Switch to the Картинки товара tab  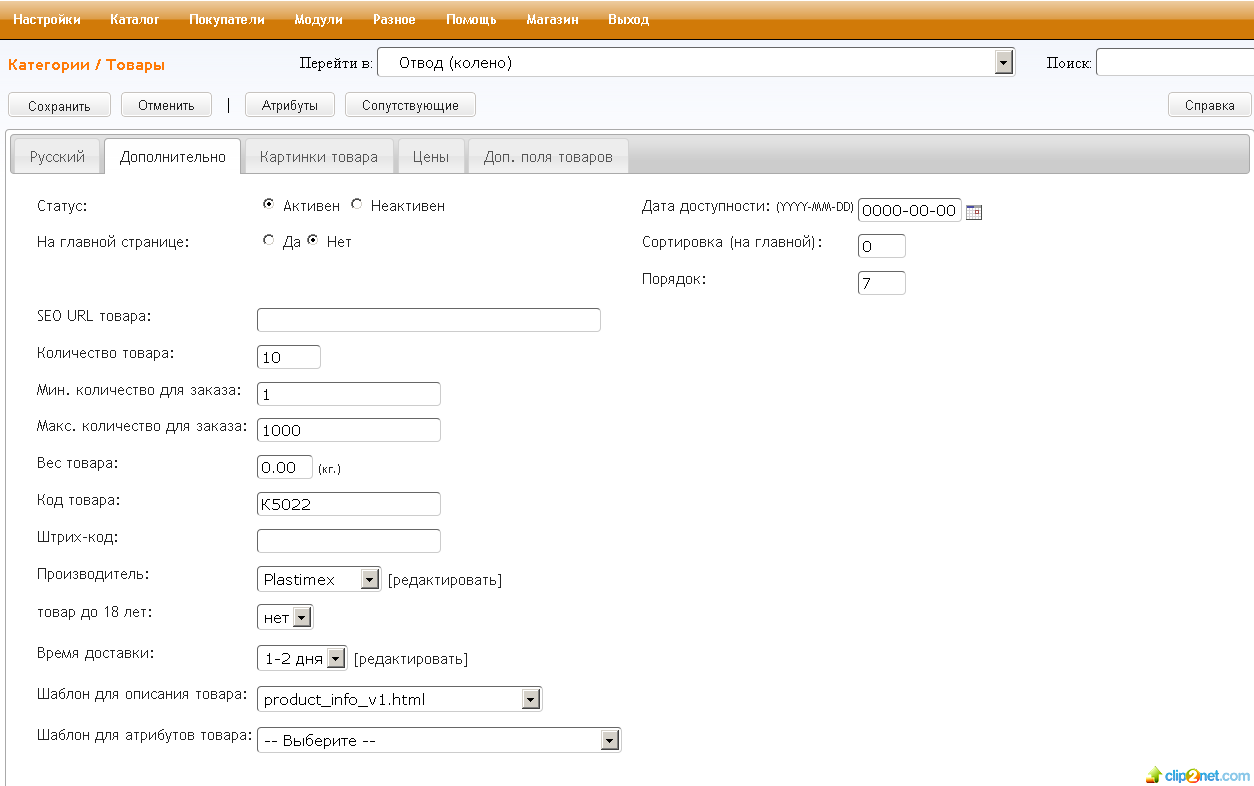[319, 157]
